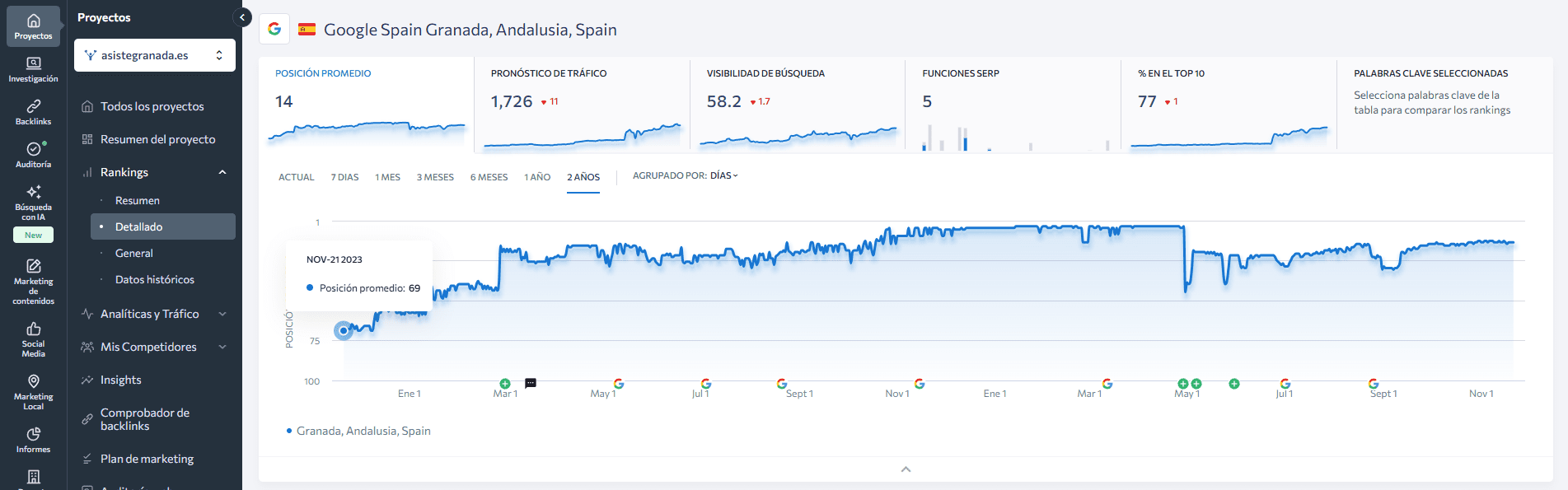1568x490 pixels.
Task: Switch to the 1 AÑO range
Action: pos(537,177)
